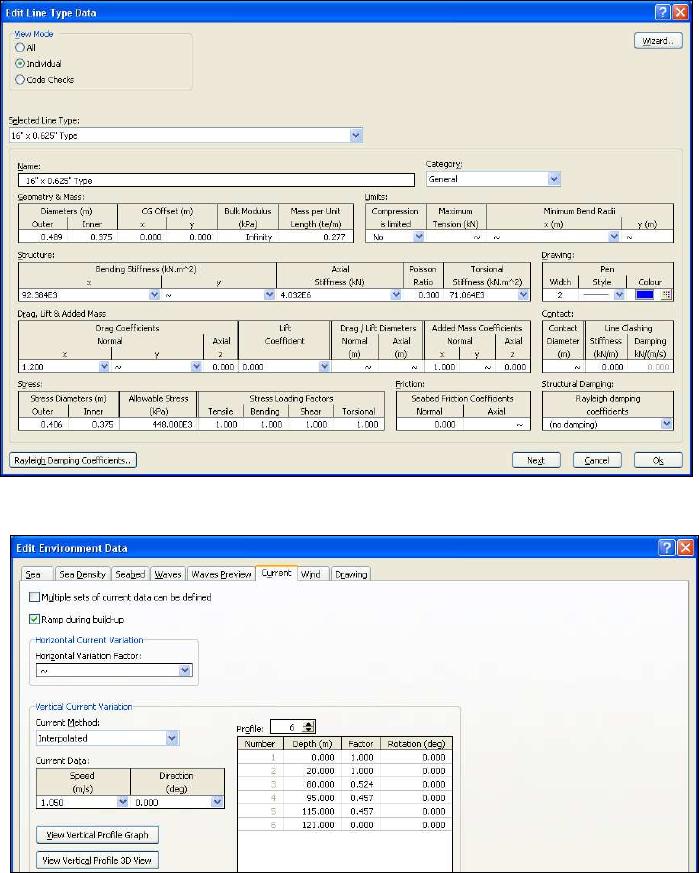The height and width of the screenshot is (873, 699).
Task: Click the Wizard button
Action: 658,41
